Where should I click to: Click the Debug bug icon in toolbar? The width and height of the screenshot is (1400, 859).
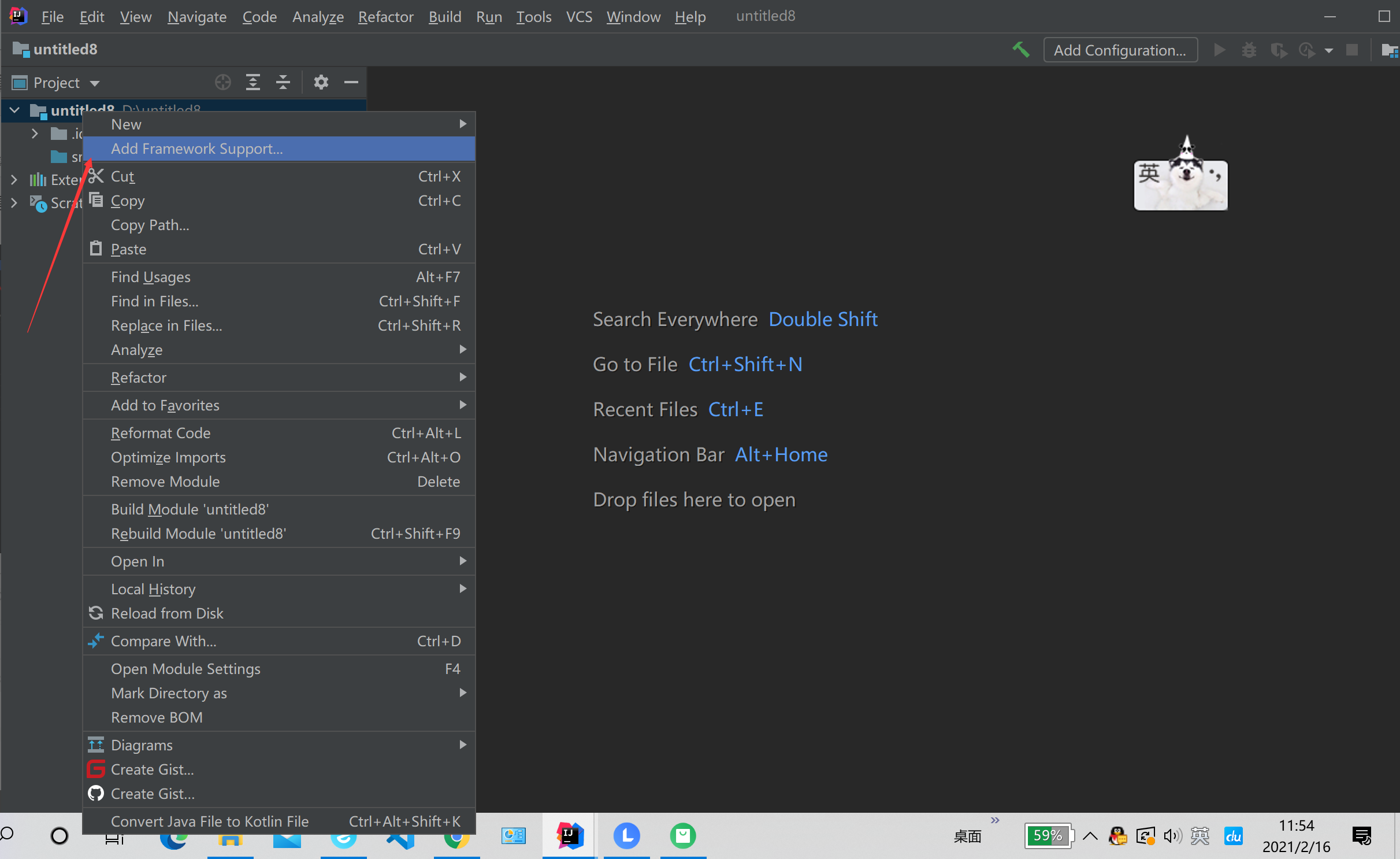coord(1249,50)
